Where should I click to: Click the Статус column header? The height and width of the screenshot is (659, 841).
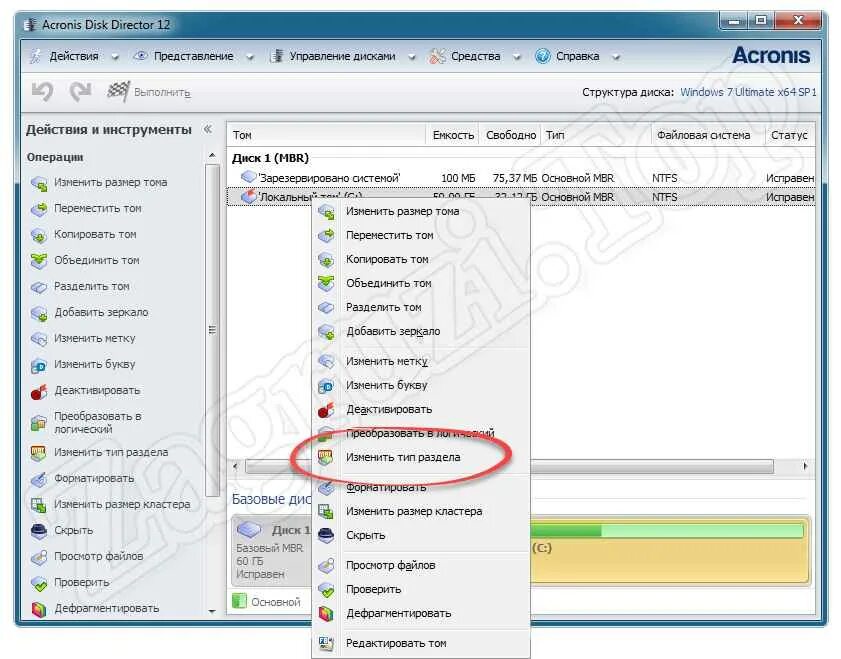(790, 135)
